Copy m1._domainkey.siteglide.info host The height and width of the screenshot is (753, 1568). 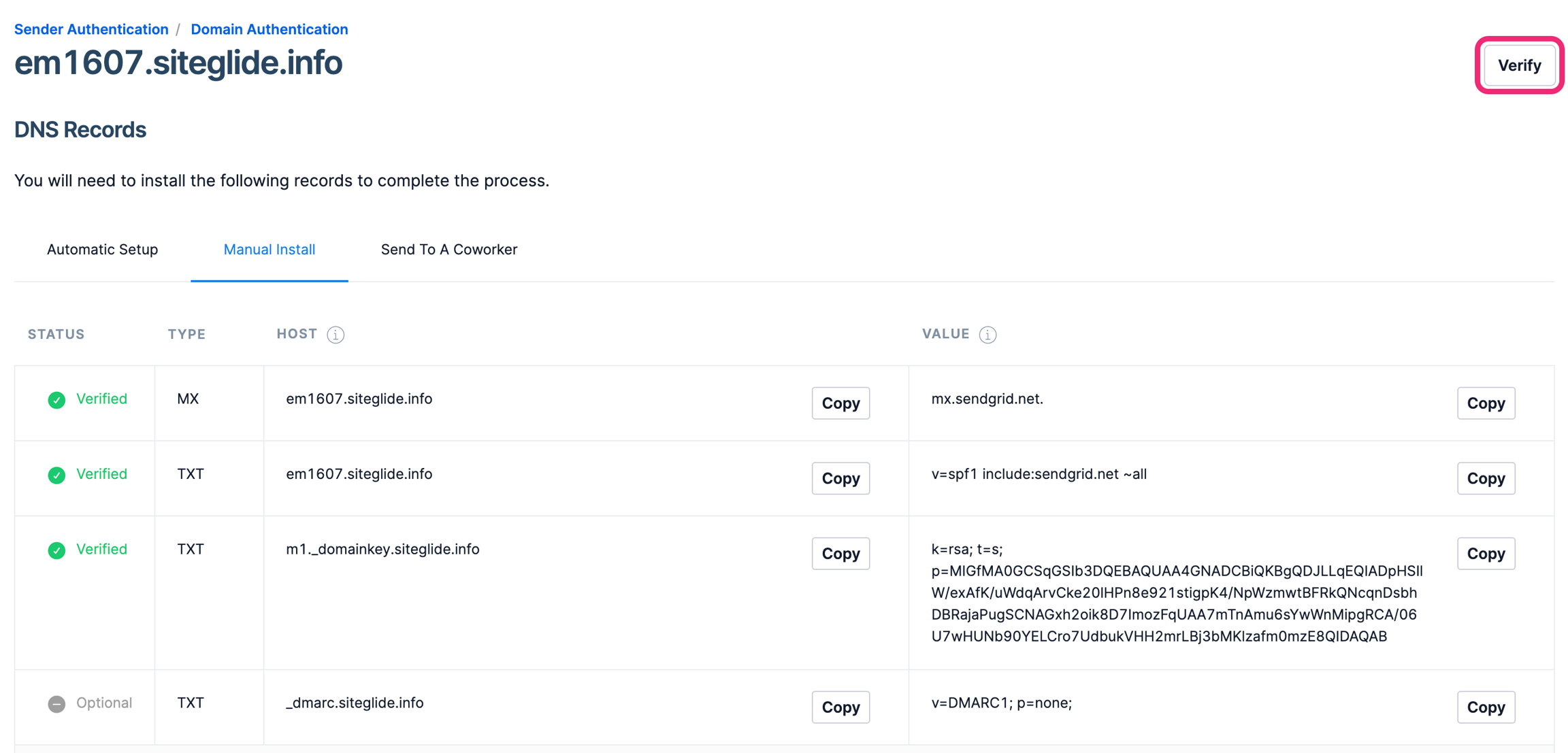(x=840, y=554)
